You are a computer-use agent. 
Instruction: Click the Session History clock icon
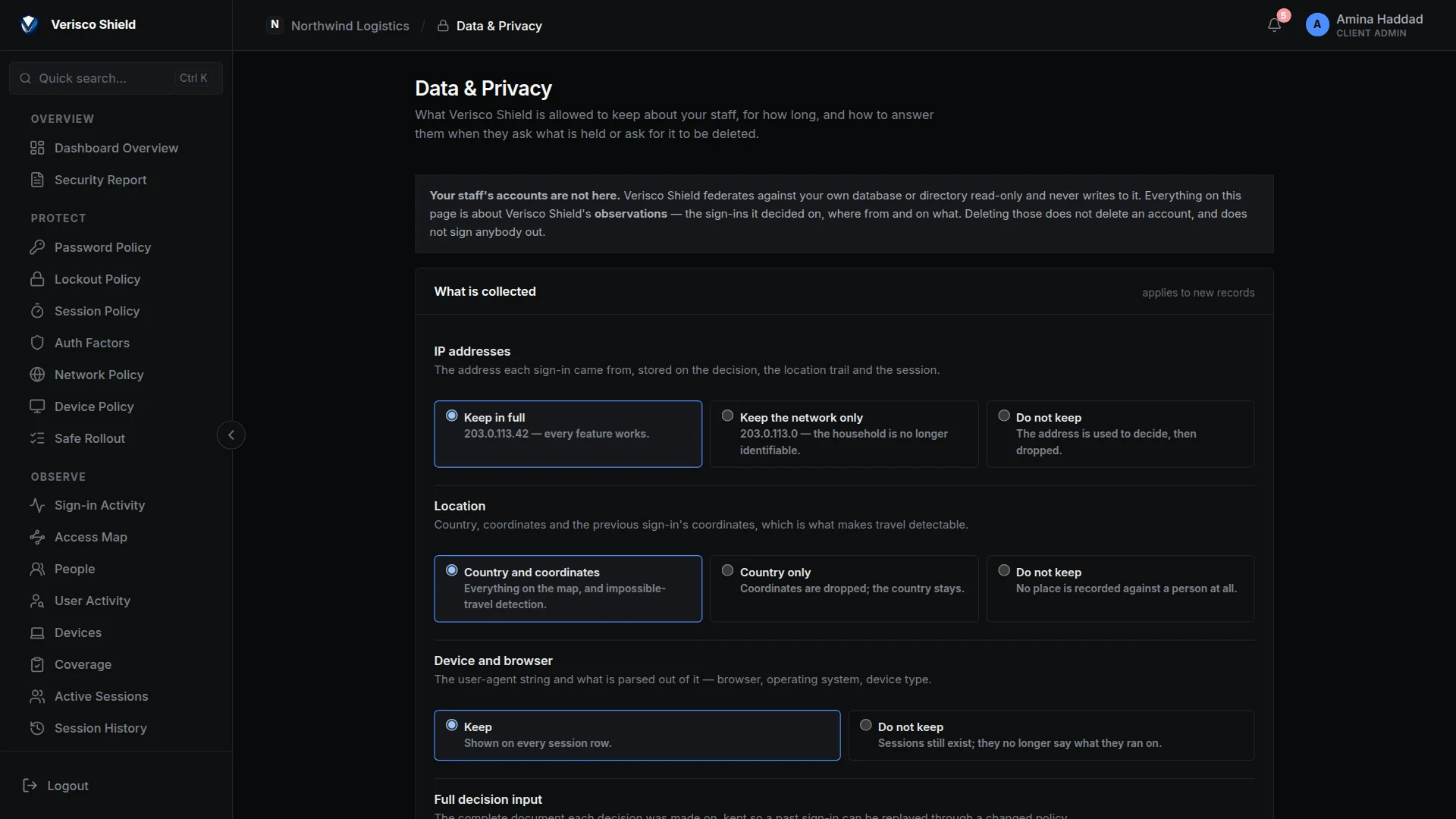point(37,728)
